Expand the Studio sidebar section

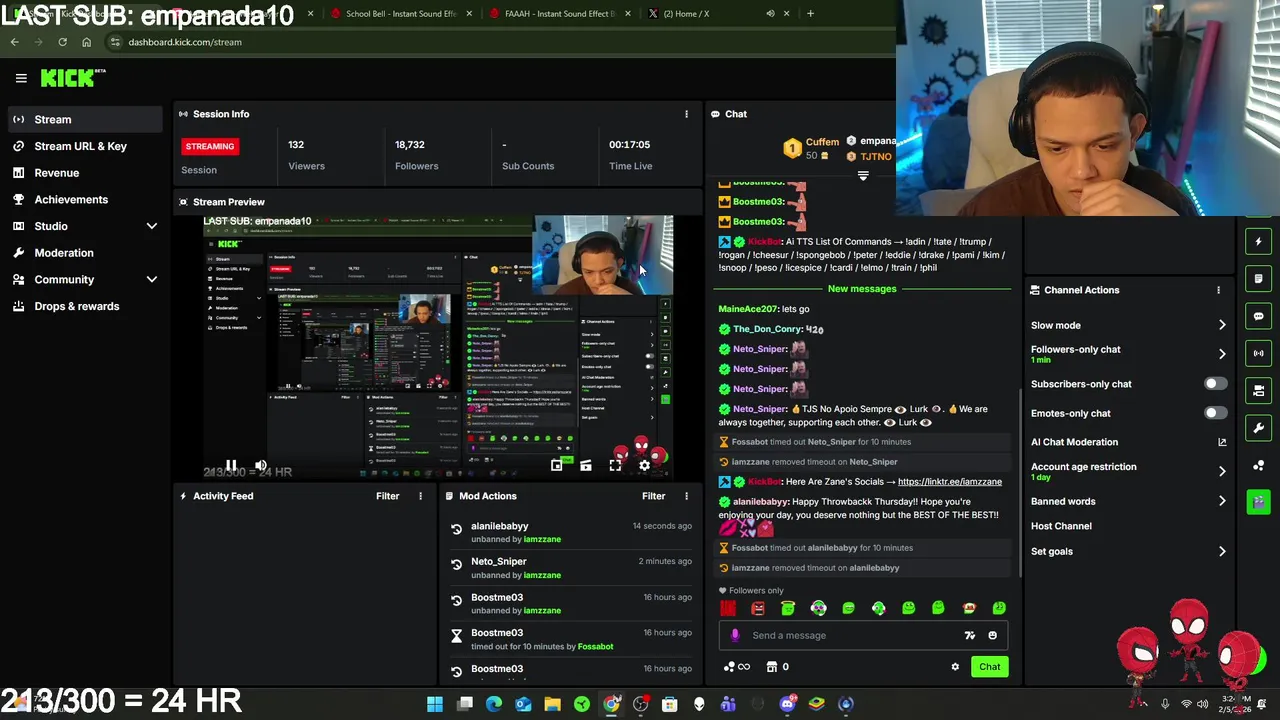tap(152, 226)
